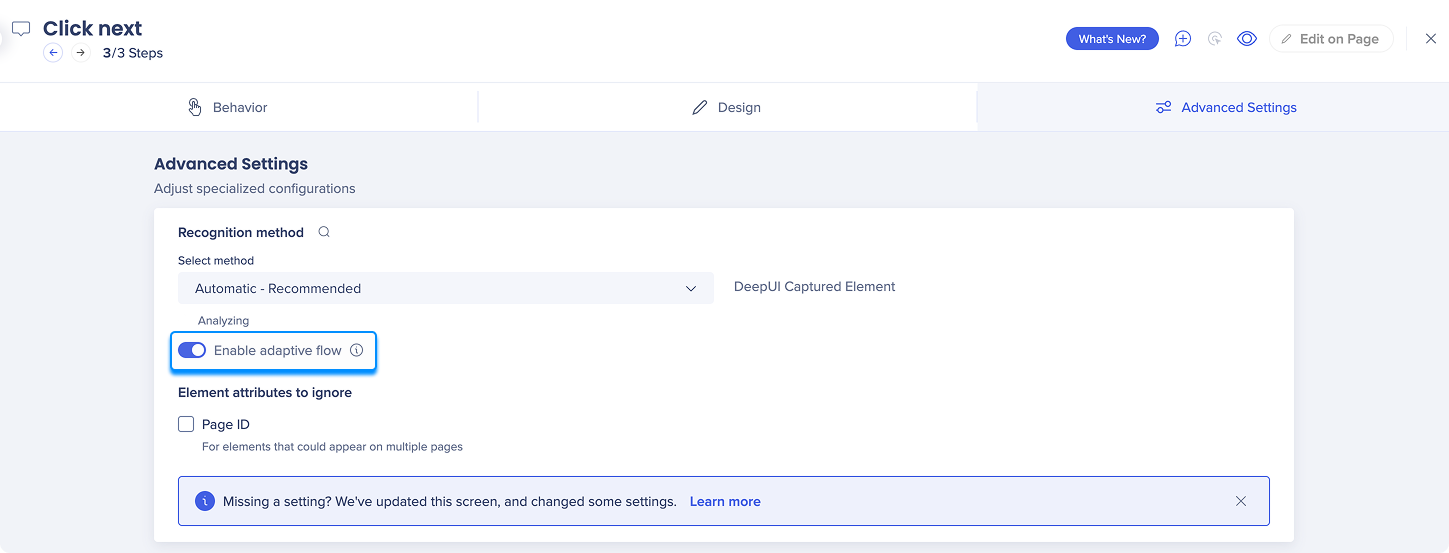This screenshot has height=553, width=1449.
Task: Go to the previous step arrow
Action: tap(53, 53)
